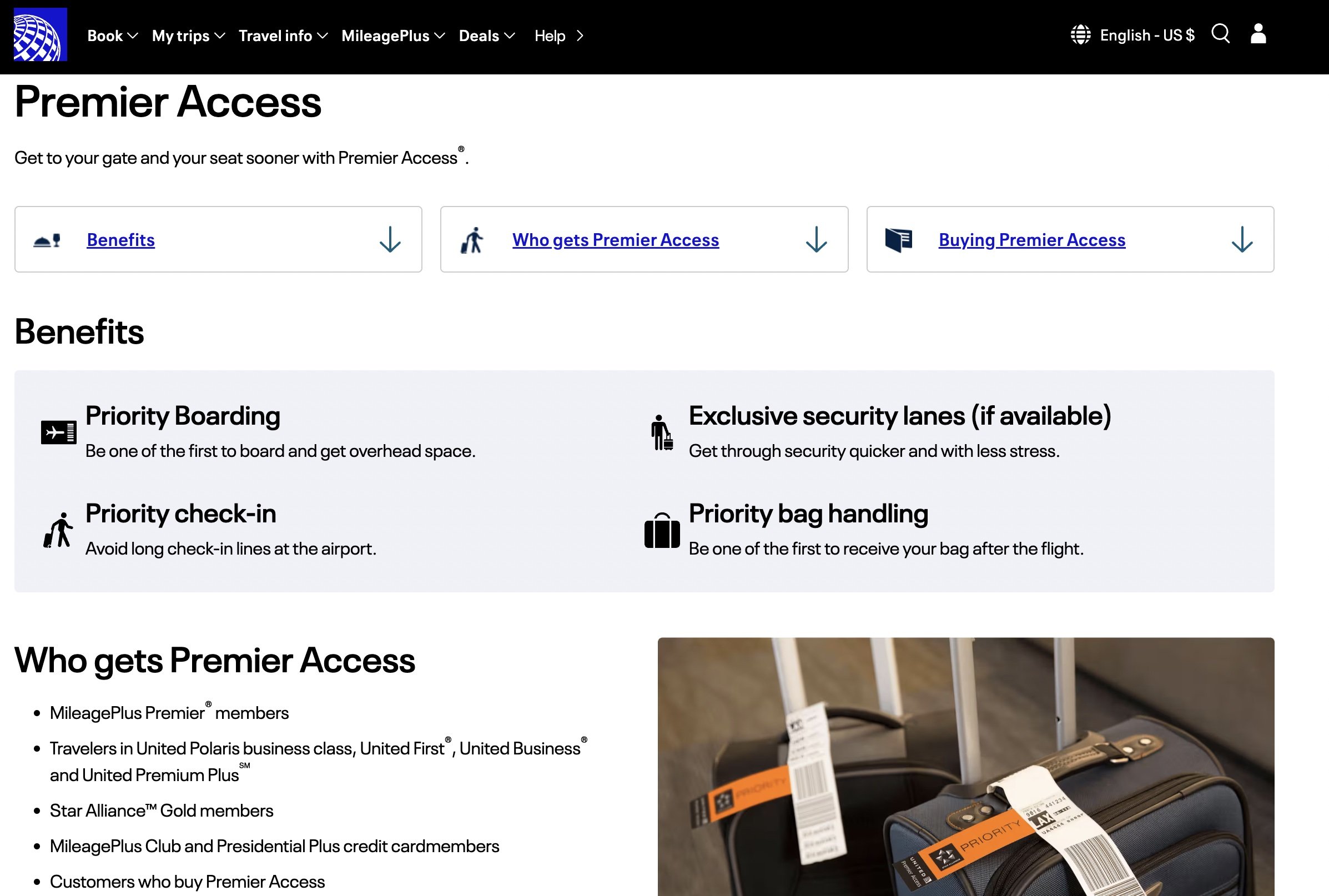Expand the MileagePlus menu chevron
The image size is (1329, 896).
click(x=439, y=36)
